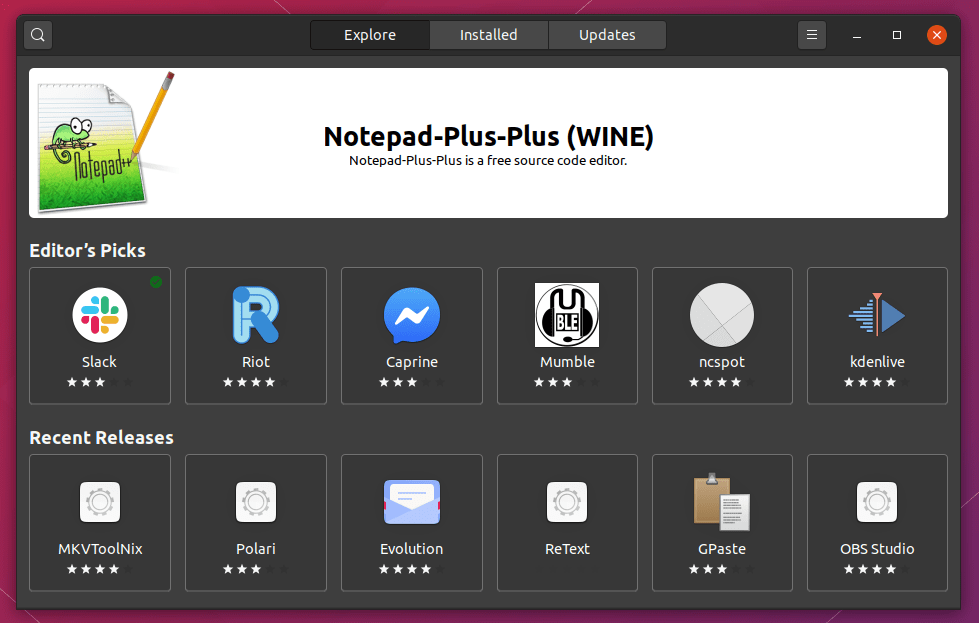Open the hamburger menu
The image size is (979, 623).
(811, 34)
